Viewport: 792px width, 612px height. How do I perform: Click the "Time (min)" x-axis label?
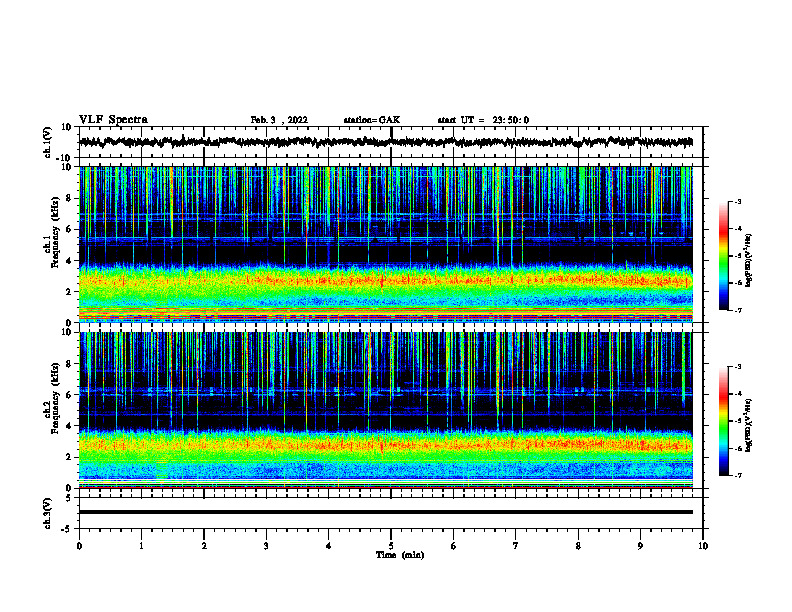coord(400,555)
